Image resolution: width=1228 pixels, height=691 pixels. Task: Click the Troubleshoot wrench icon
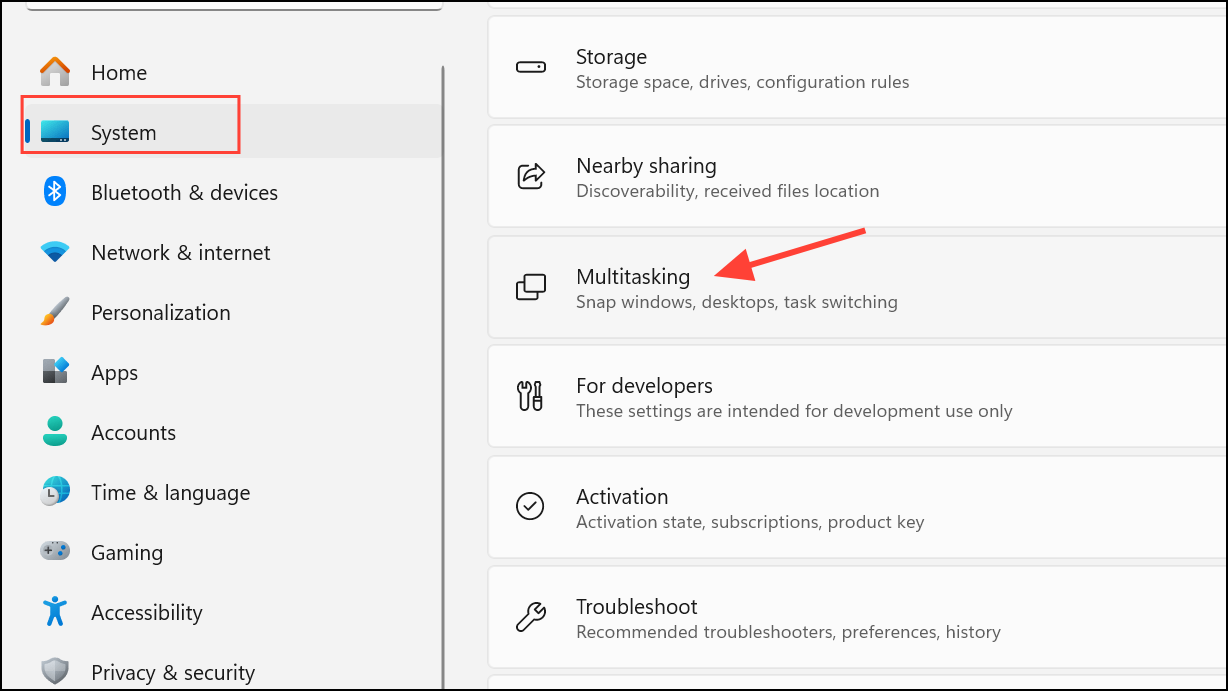tap(531, 616)
